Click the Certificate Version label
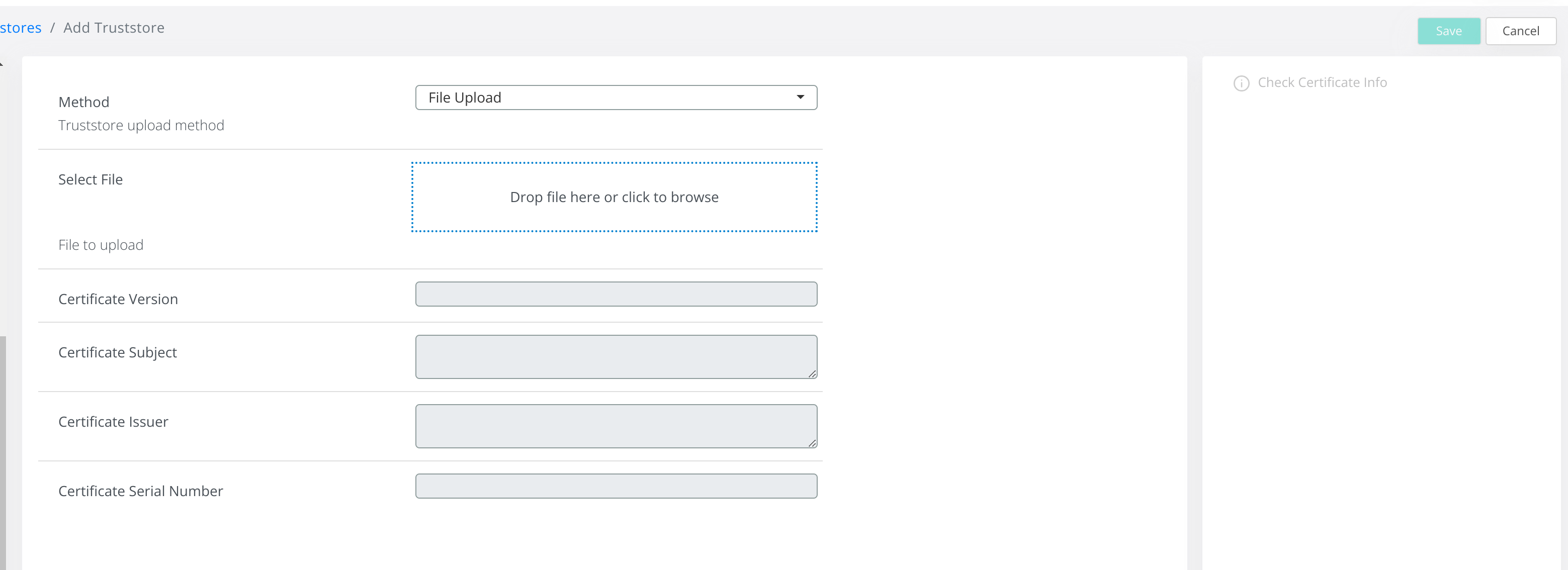Image resolution: width=1568 pixels, height=570 pixels. (118, 299)
